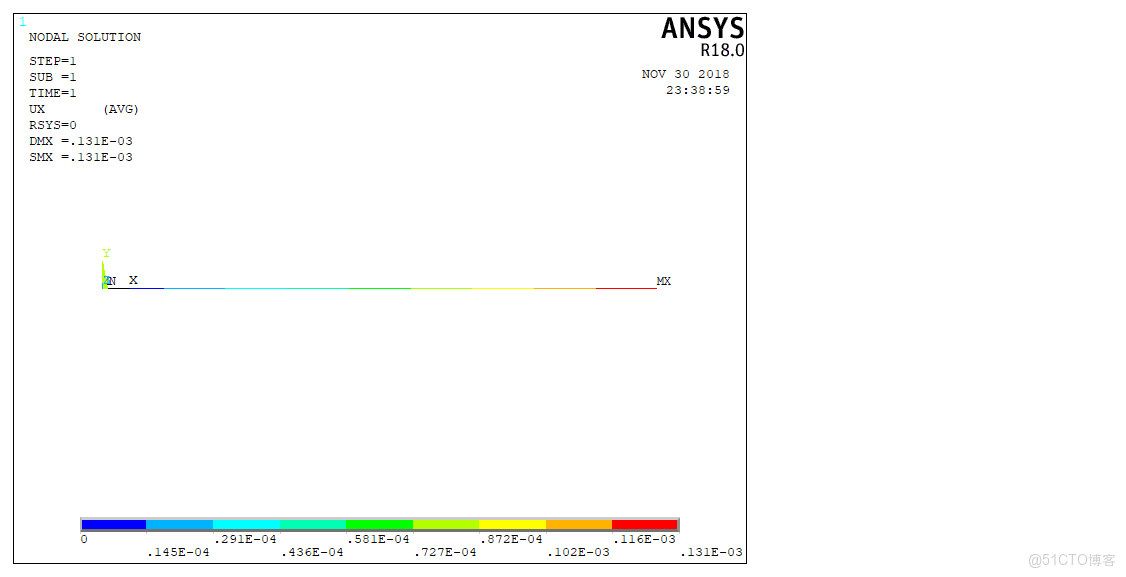The image size is (1126, 577).
Task: Click the SMX =.131E-03 value
Action: click(80, 157)
